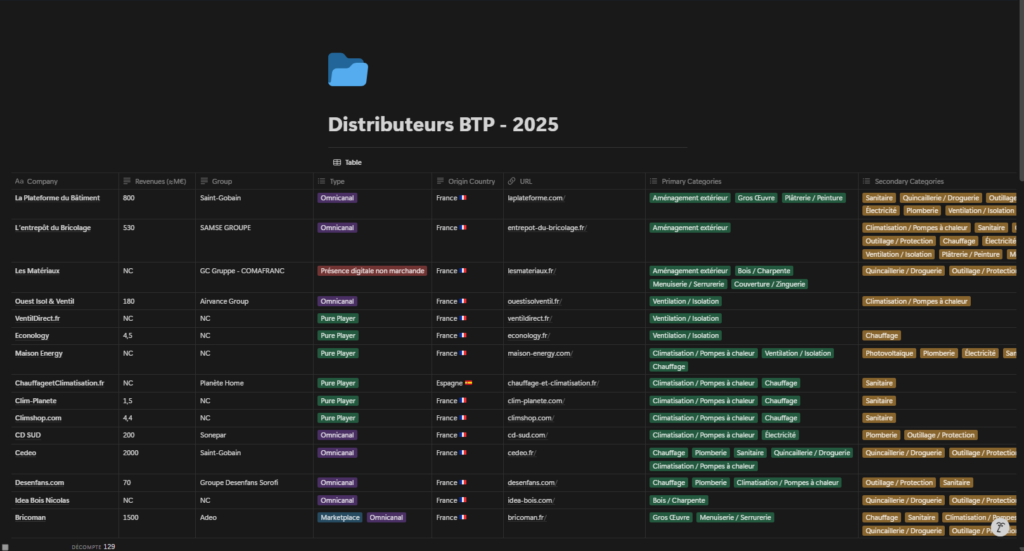This screenshot has height=551, width=1024.
Task: Open the Table view tab
Action: click(347, 163)
